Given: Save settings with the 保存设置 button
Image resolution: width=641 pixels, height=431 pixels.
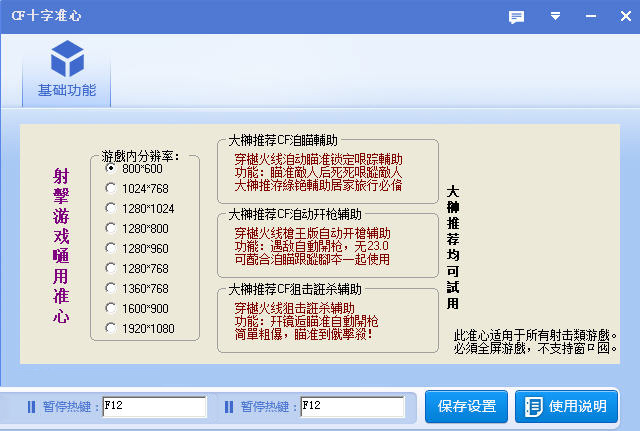Looking at the screenshot, I should pyautogui.click(x=466, y=406).
